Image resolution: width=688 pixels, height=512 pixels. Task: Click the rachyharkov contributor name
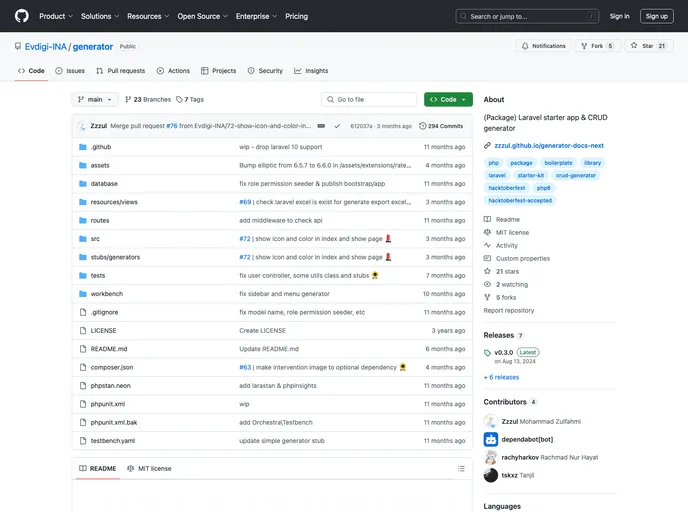point(520,457)
